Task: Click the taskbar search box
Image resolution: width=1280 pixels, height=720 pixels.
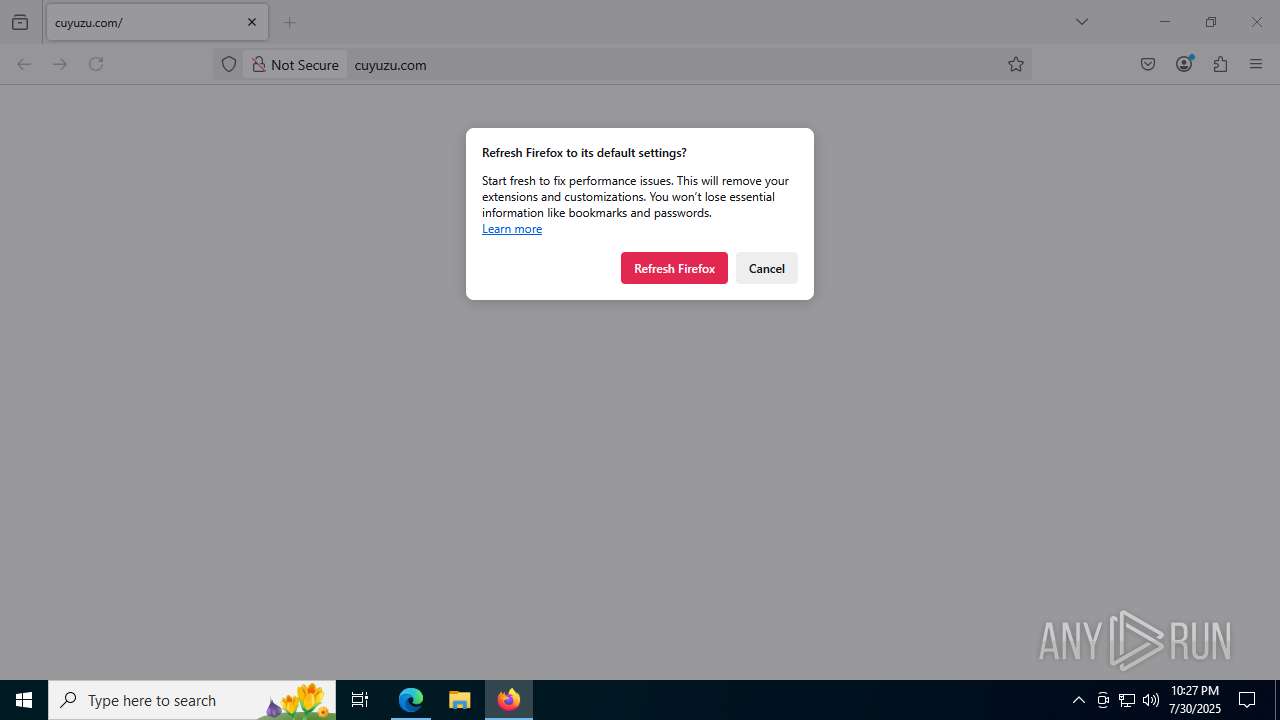Action: pos(192,700)
